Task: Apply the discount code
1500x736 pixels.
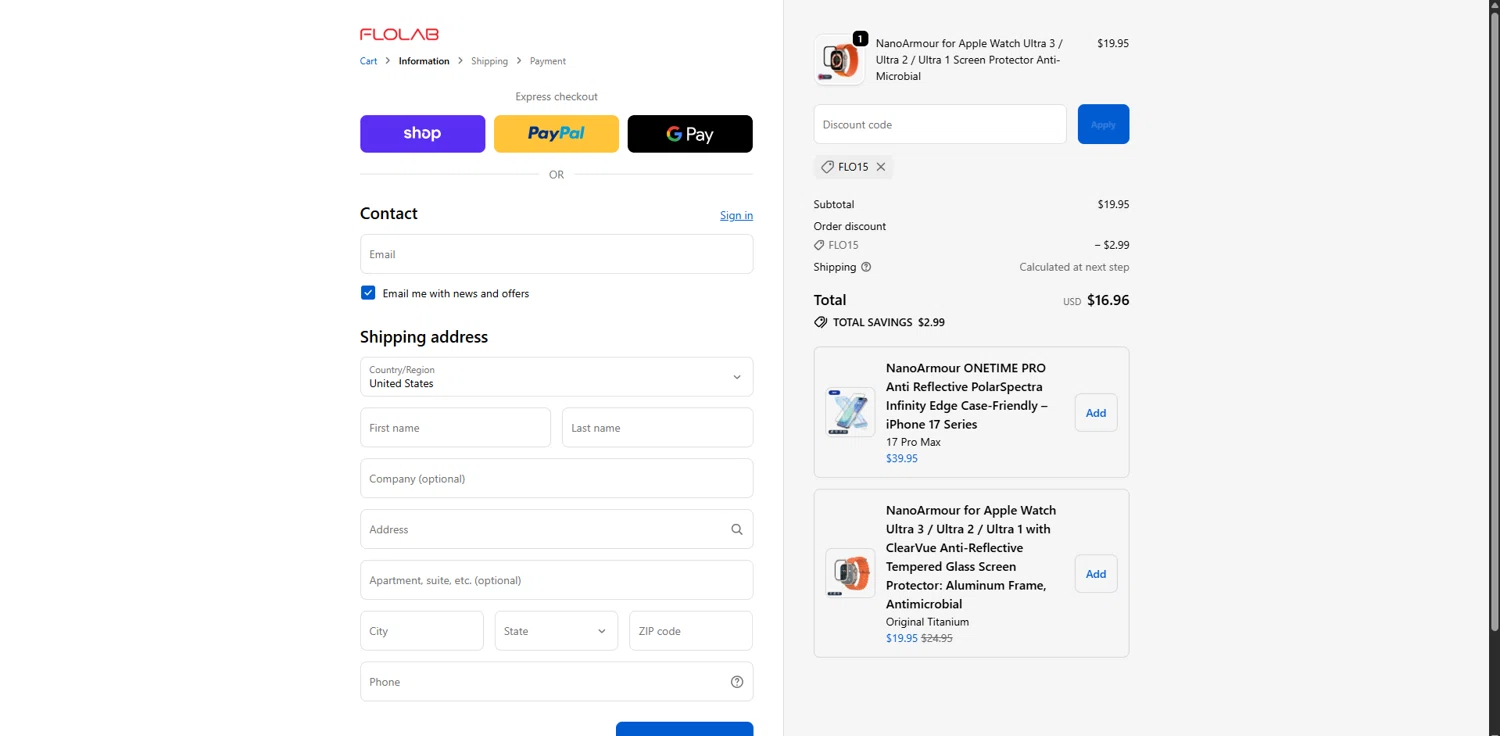Action: point(1103,124)
